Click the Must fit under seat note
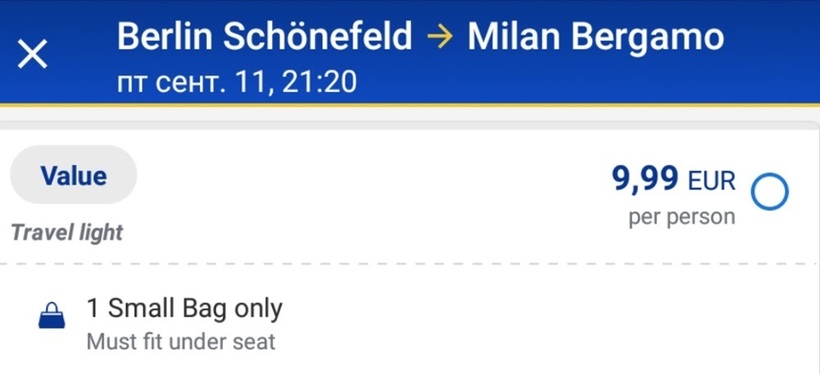 (180, 342)
